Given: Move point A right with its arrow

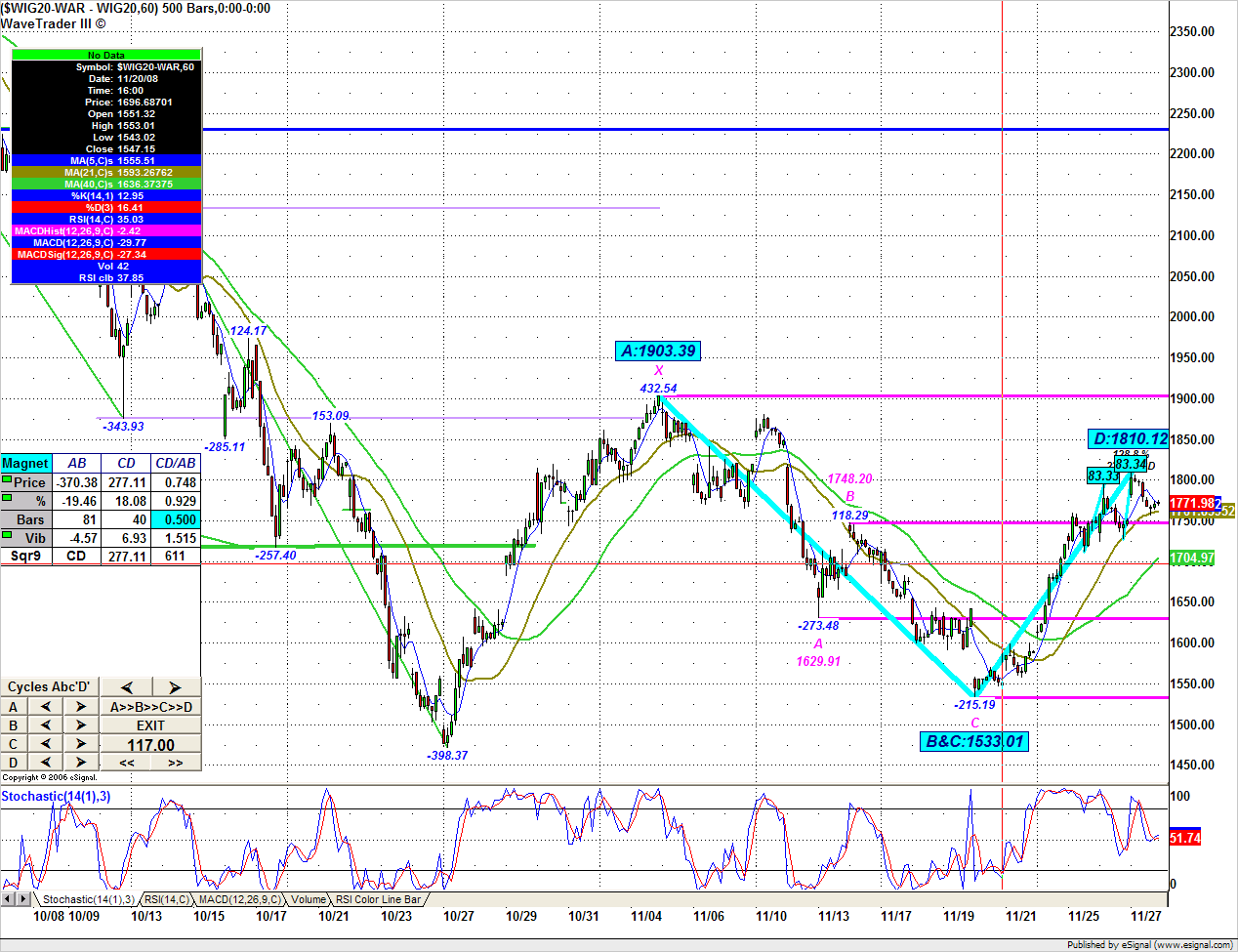Looking at the screenshot, I should [81, 707].
